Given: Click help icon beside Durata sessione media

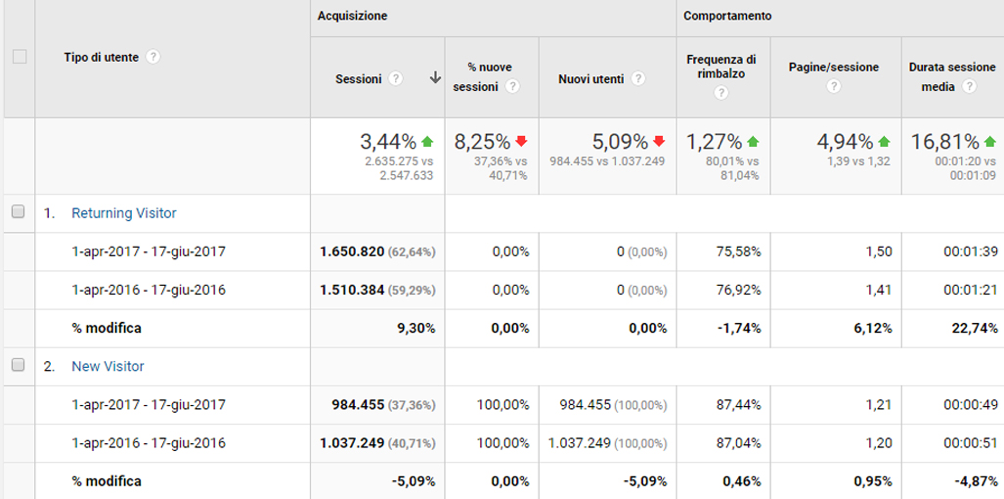Looking at the screenshot, I should coord(969,87).
